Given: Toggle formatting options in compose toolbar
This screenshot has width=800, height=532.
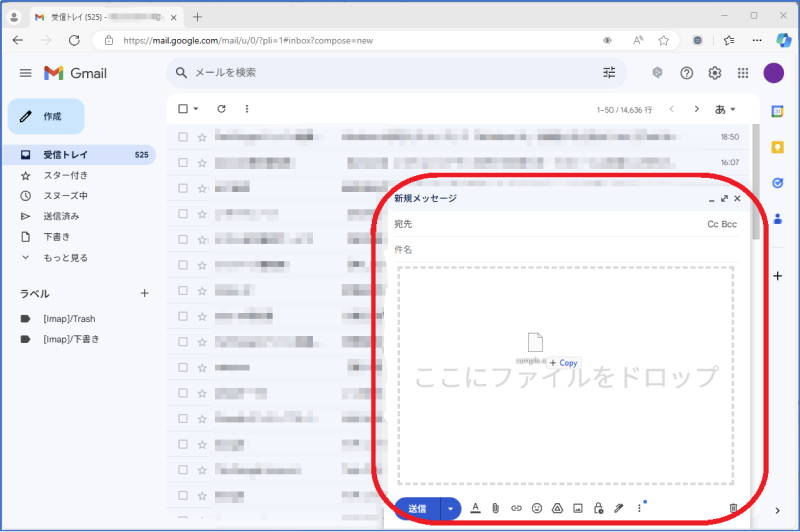Looking at the screenshot, I should click(x=475, y=508).
